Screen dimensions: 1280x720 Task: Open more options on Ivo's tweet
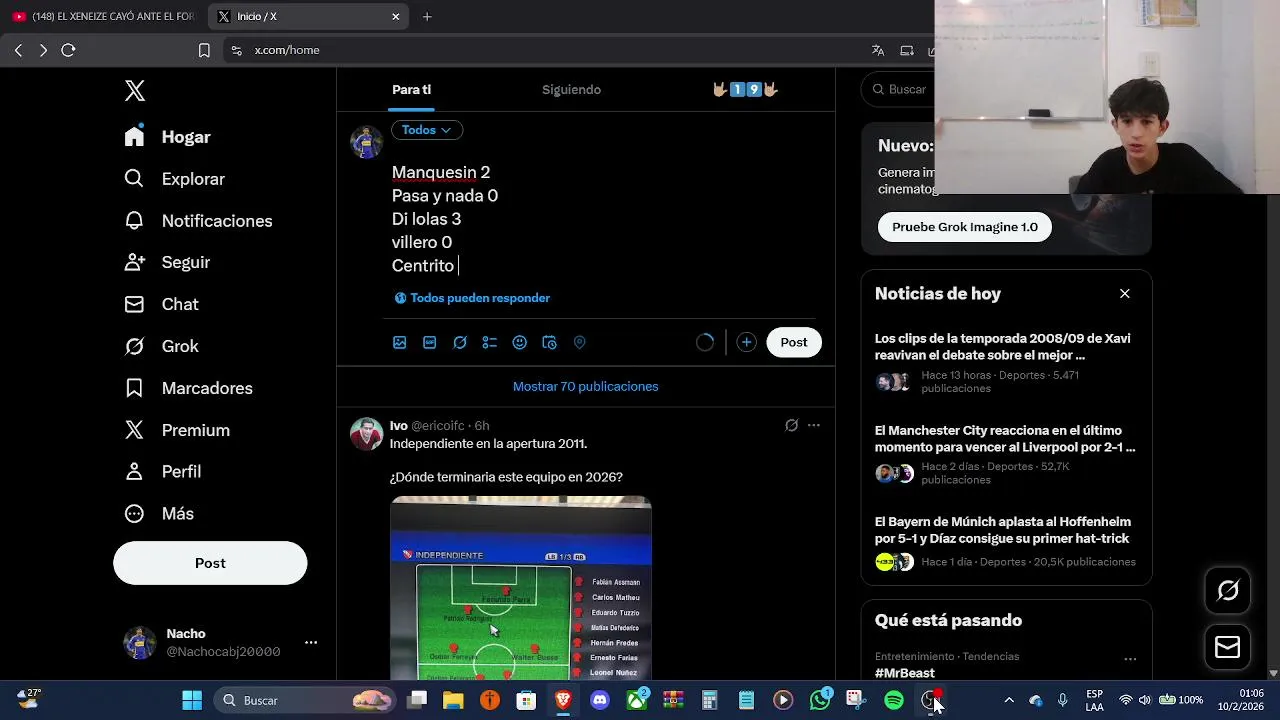tap(814, 425)
